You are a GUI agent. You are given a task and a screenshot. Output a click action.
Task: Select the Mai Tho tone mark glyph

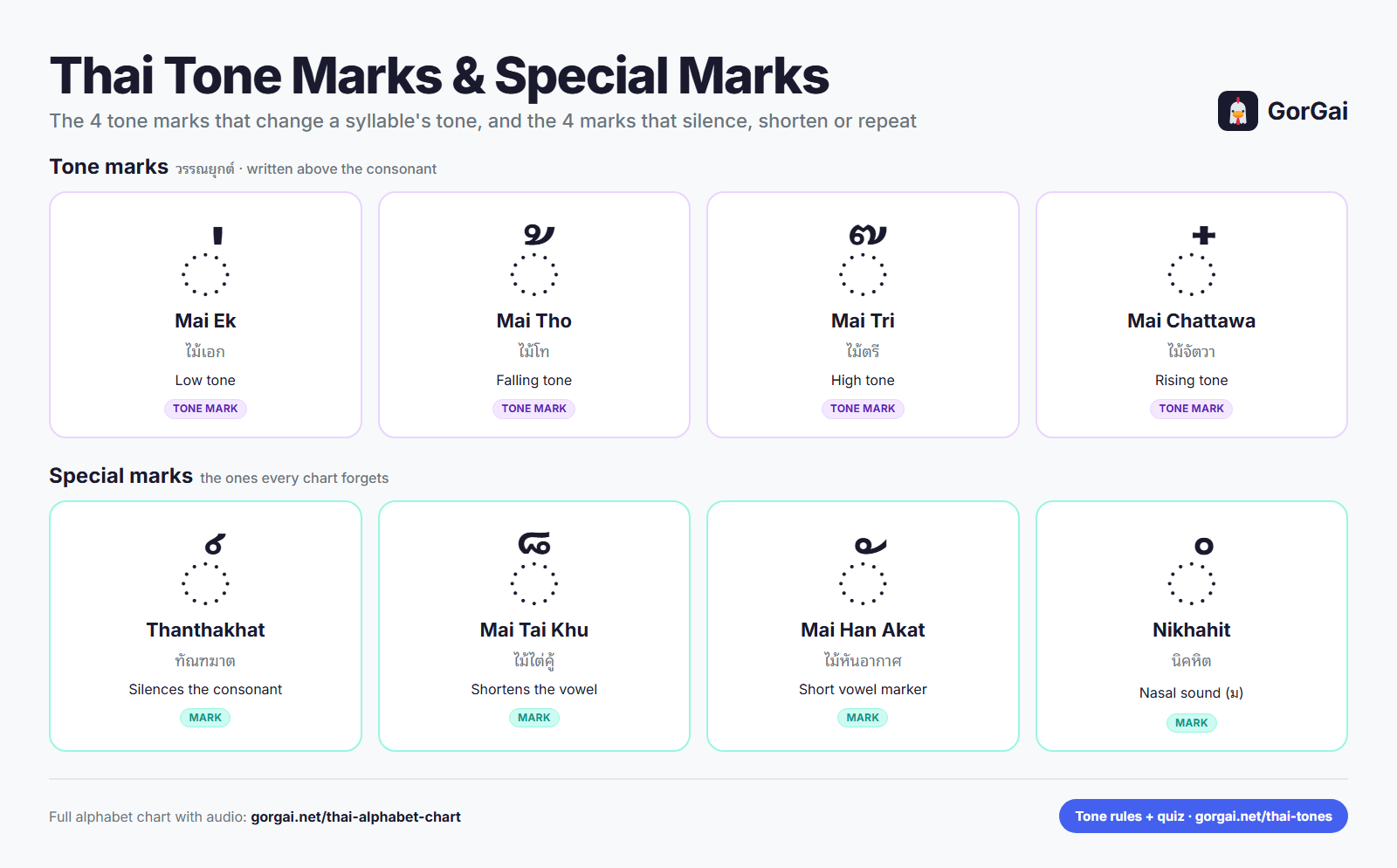tap(539, 234)
